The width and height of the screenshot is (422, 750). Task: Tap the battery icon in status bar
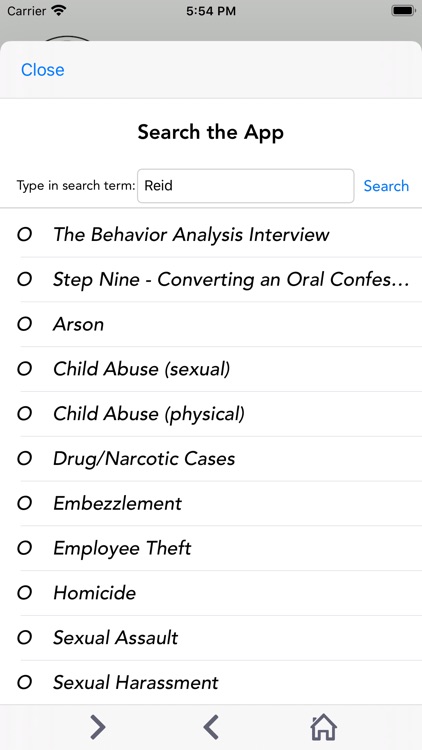point(403,11)
